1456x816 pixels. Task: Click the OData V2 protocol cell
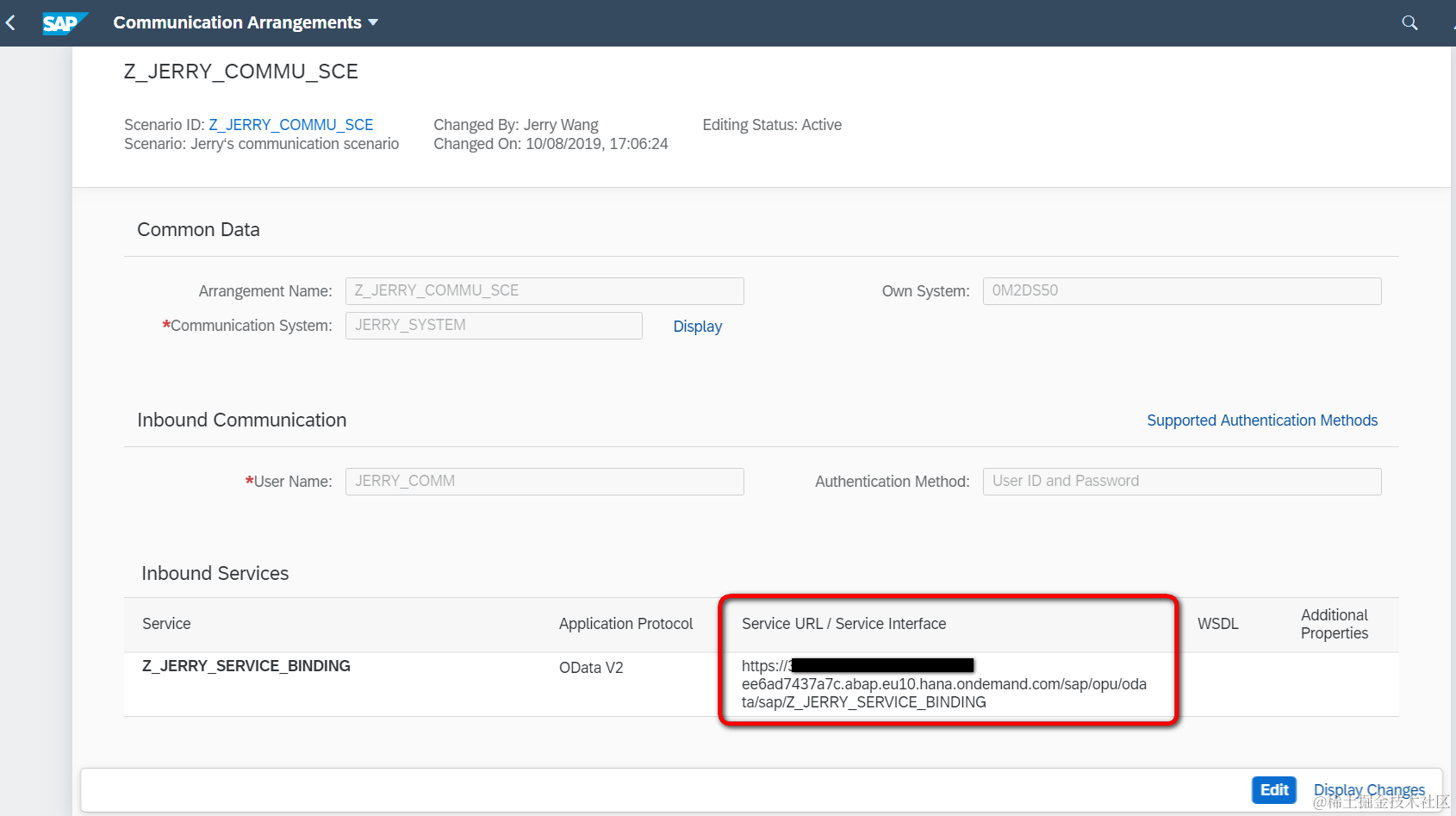pos(591,668)
